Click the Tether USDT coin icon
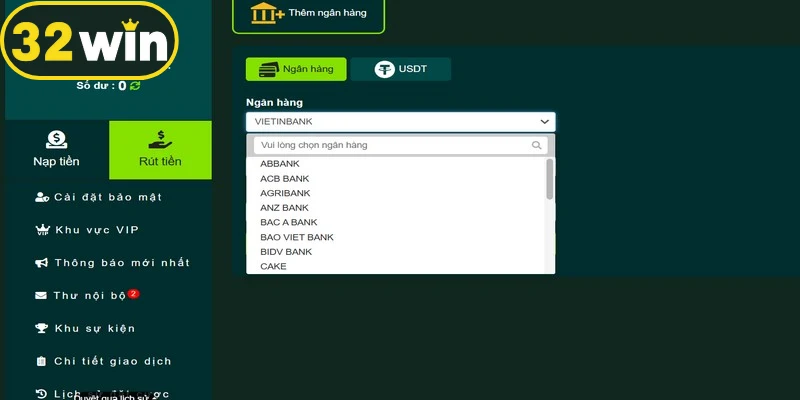The height and width of the screenshot is (400, 800). click(384, 69)
